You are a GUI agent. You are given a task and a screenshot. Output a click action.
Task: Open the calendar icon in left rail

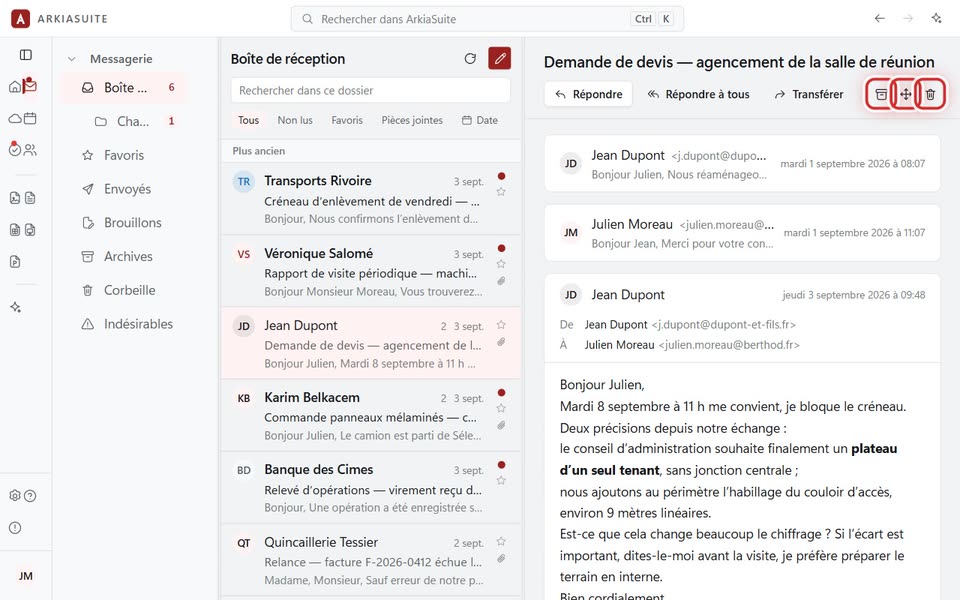(x=30, y=118)
